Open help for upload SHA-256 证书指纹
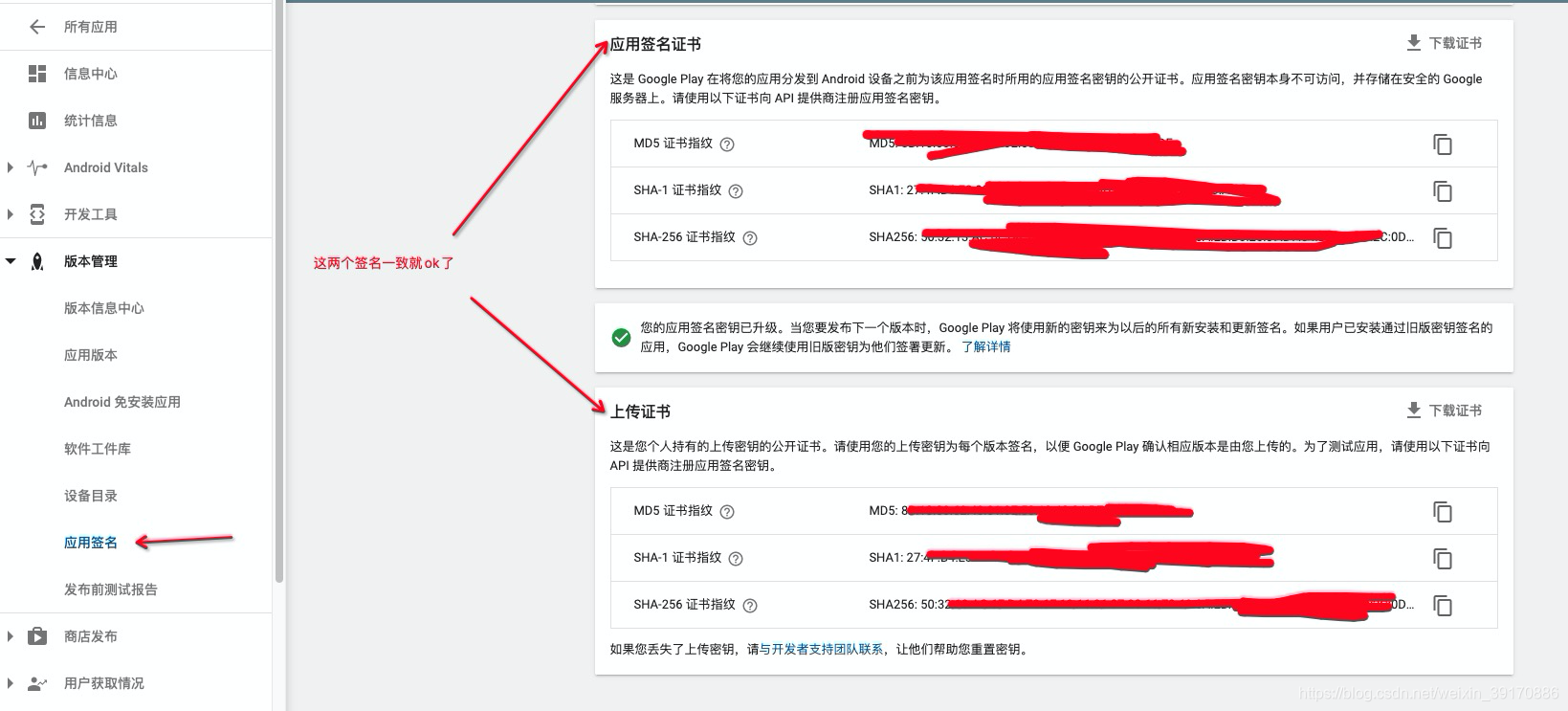1568x711 pixels. point(750,606)
